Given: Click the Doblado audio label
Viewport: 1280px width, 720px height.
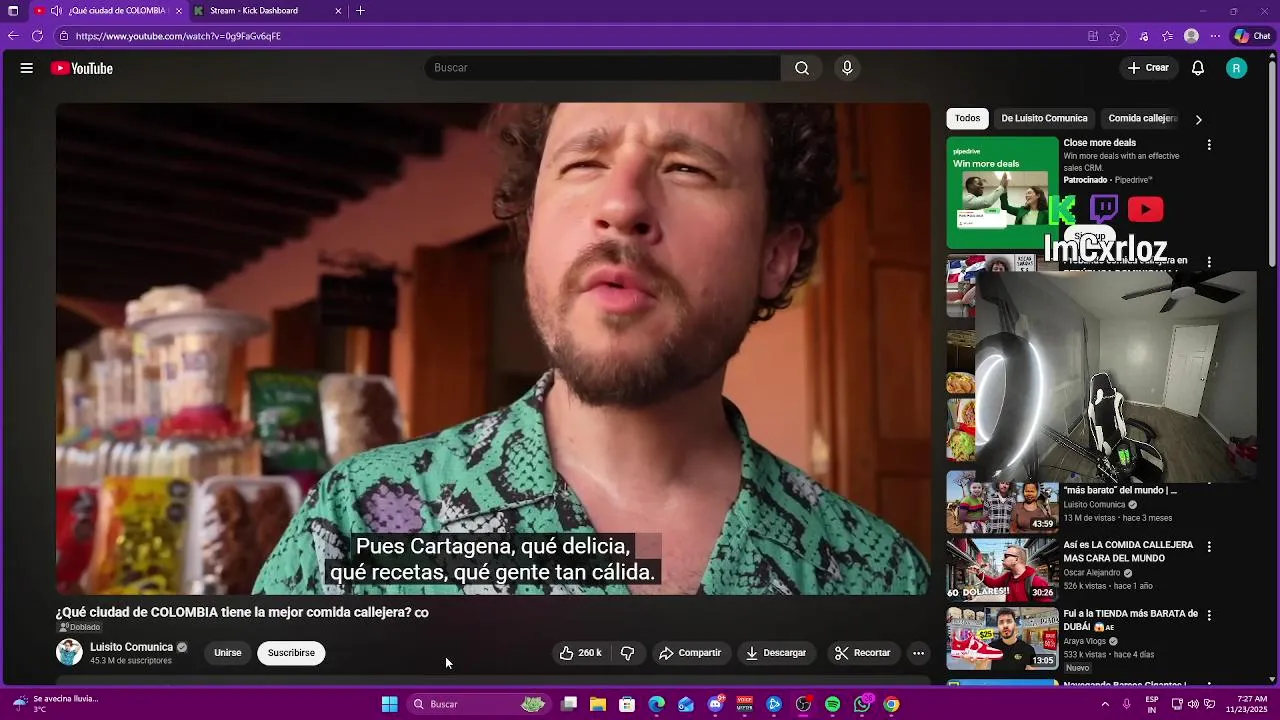Looking at the screenshot, I should [x=80, y=627].
